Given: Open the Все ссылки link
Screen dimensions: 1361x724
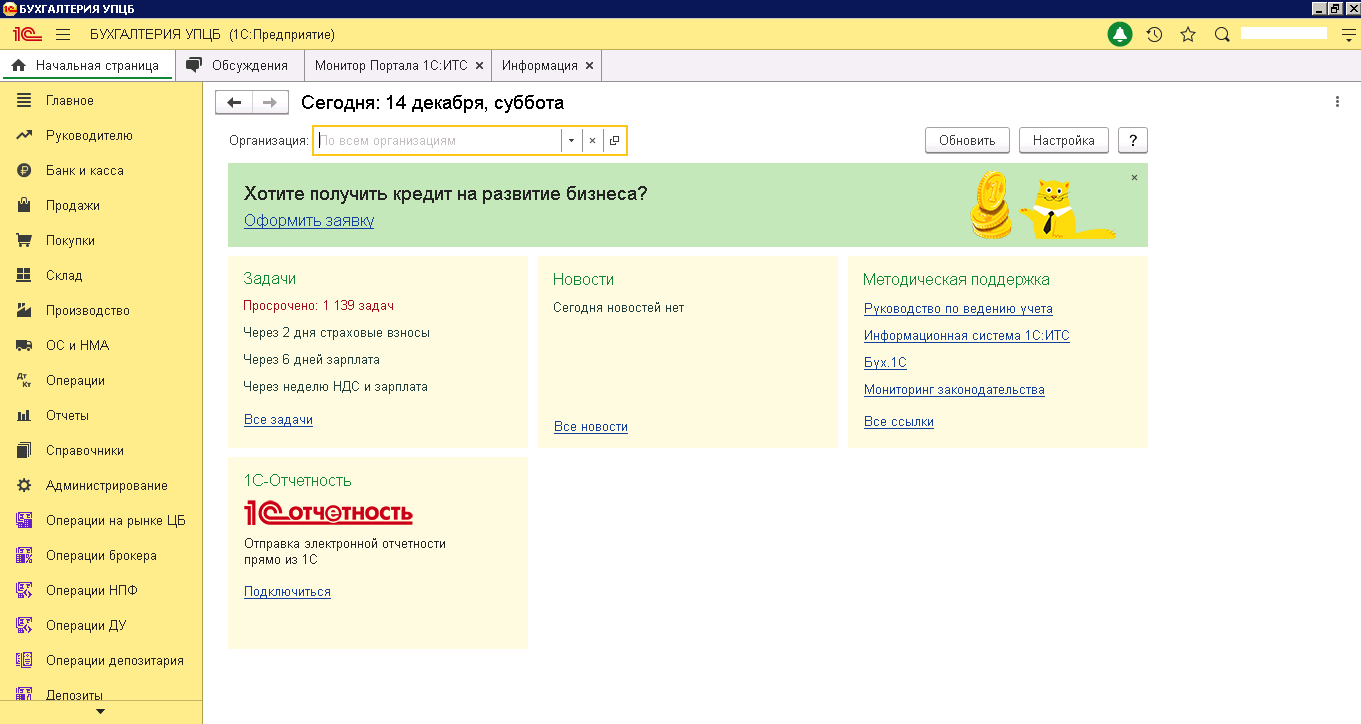Looking at the screenshot, I should [x=899, y=421].
